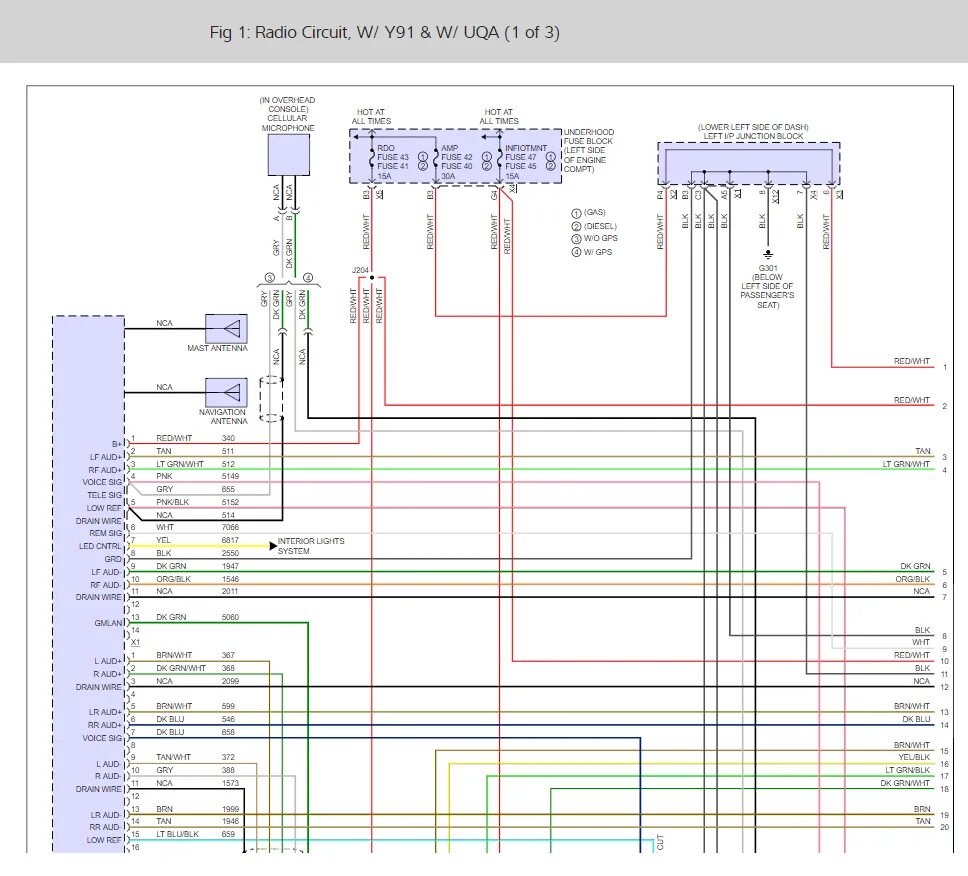Viewport: 968px width, 876px height.
Task: Click circuit number 1999 on BRN wire
Action: [x=230, y=809]
